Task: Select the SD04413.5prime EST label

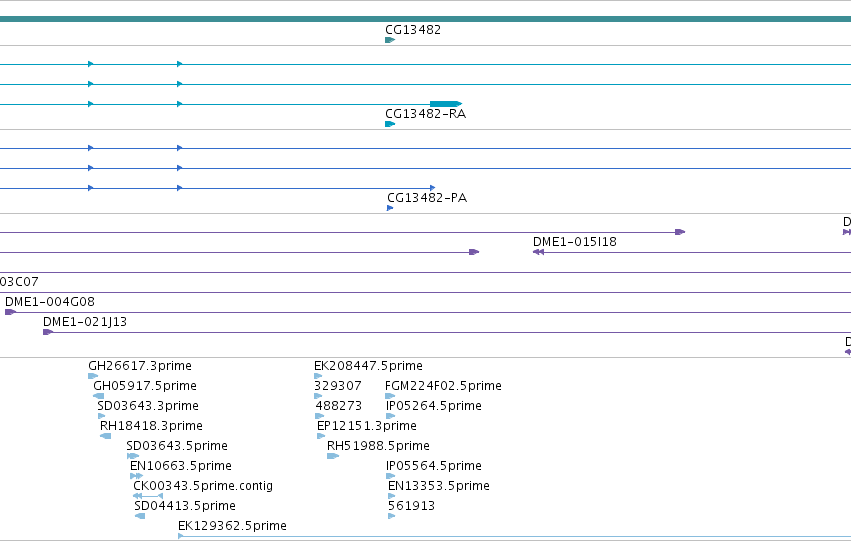Action: (x=185, y=506)
